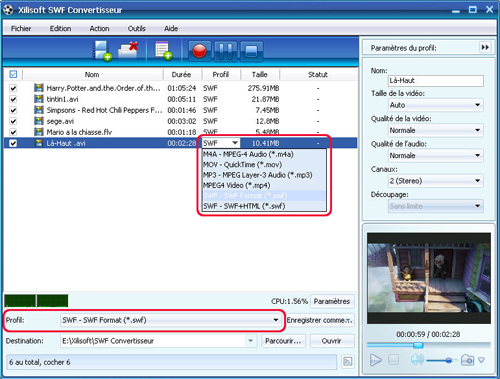This screenshot has width=500, height=379.
Task: Choose SWF - SWF Format (*.swf) option
Action: click(264, 195)
